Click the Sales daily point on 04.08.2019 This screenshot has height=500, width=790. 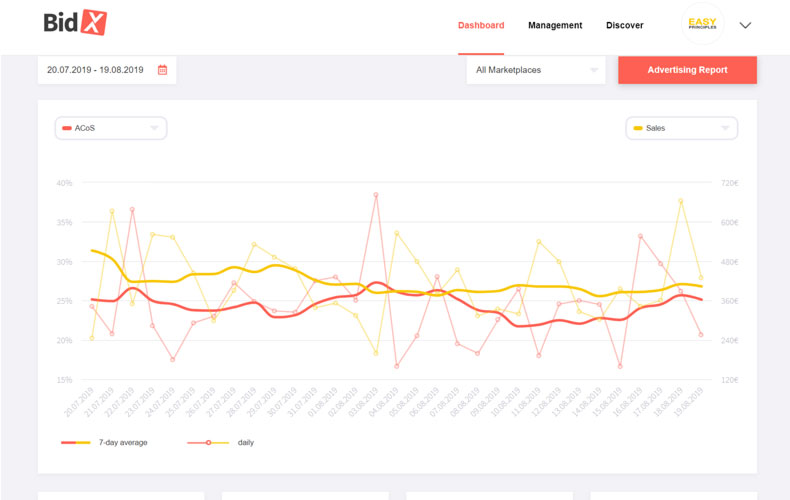[397, 233]
